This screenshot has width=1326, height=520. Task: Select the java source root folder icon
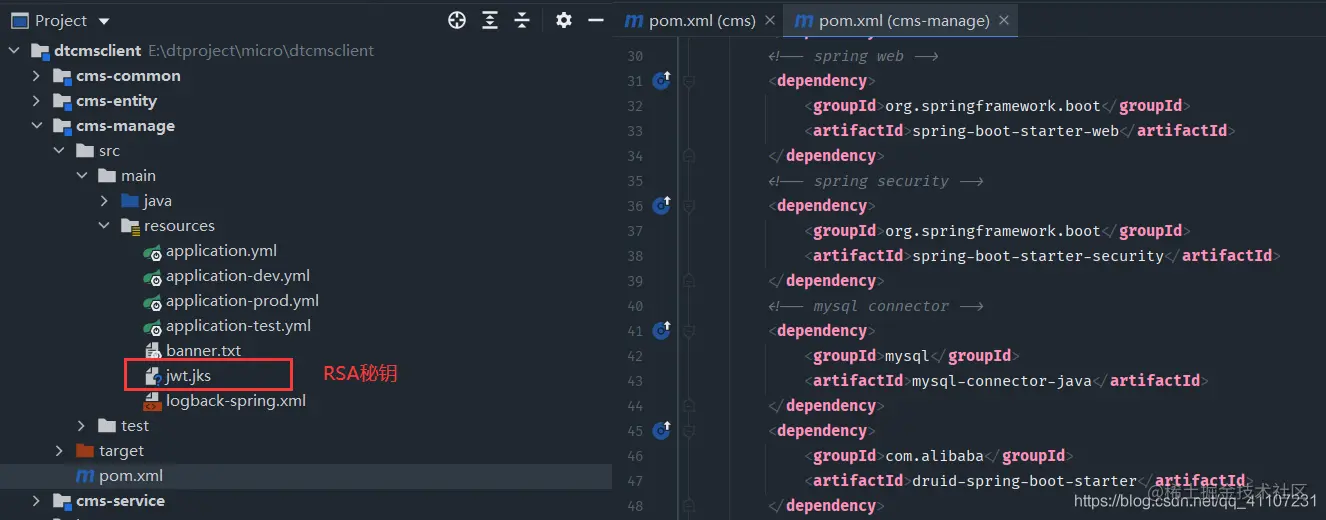129,200
